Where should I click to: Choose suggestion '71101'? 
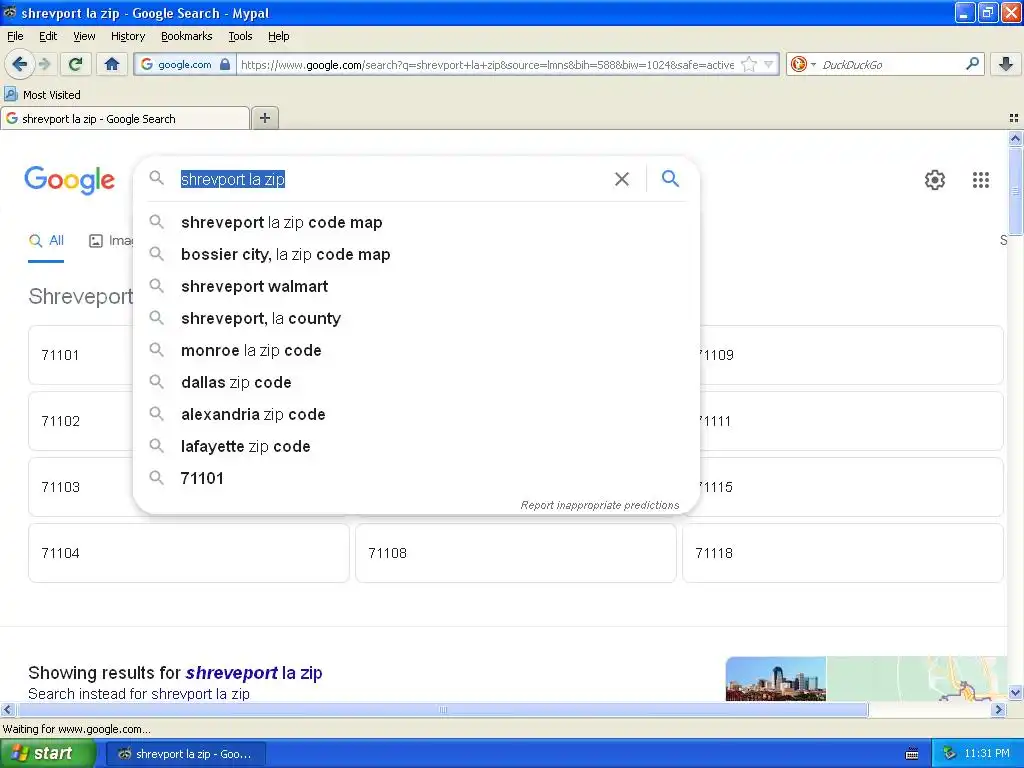(x=417, y=478)
